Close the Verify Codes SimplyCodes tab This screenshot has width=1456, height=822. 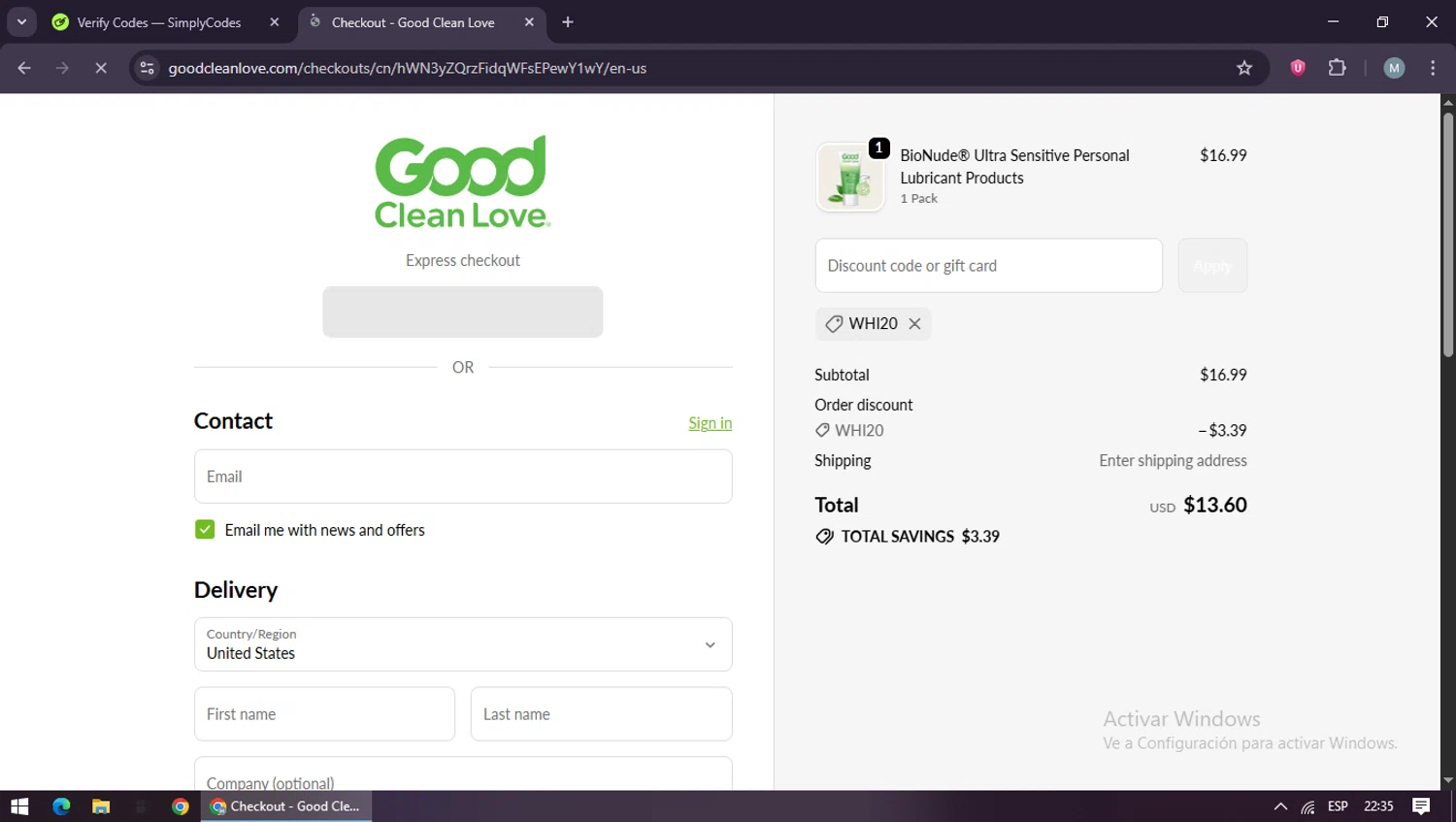[275, 22]
